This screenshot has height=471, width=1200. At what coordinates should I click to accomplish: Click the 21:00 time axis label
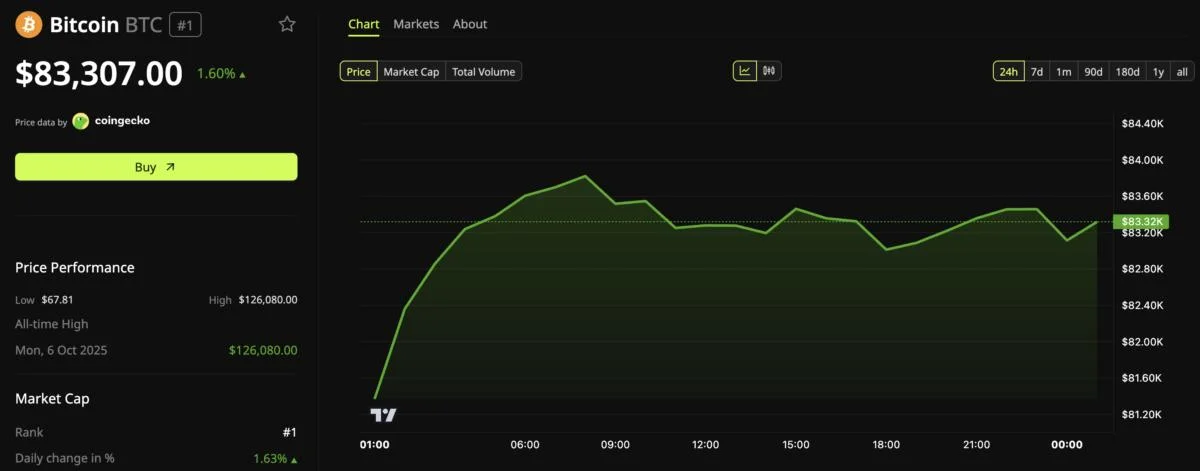(976, 445)
